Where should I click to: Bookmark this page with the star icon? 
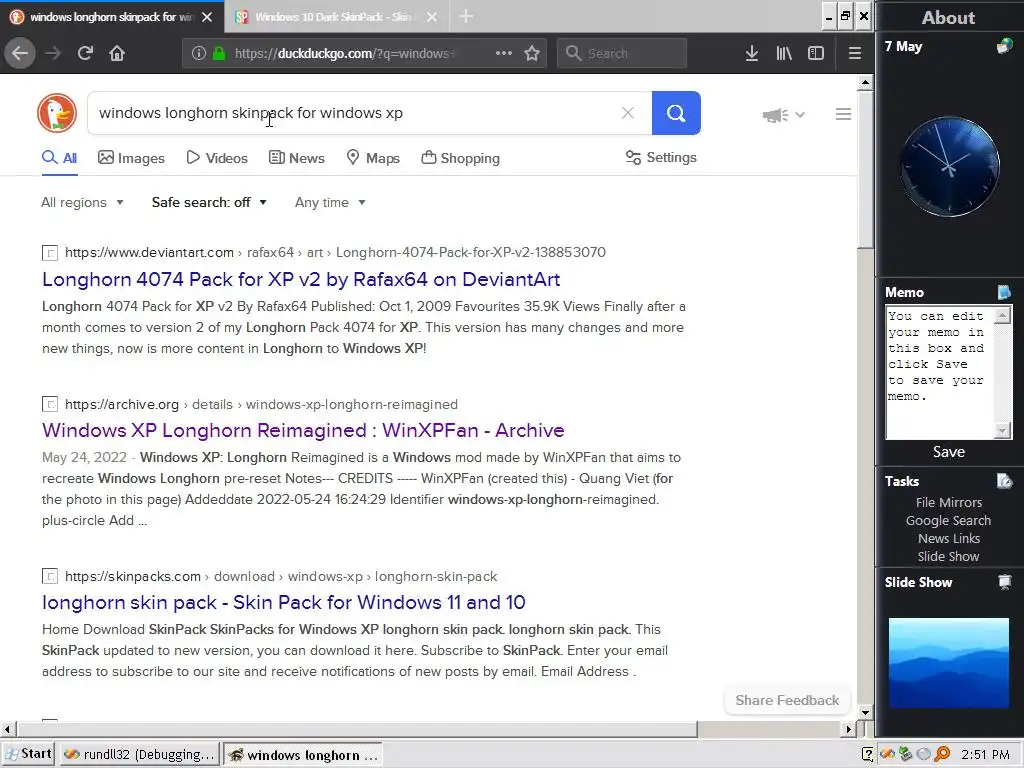532,53
